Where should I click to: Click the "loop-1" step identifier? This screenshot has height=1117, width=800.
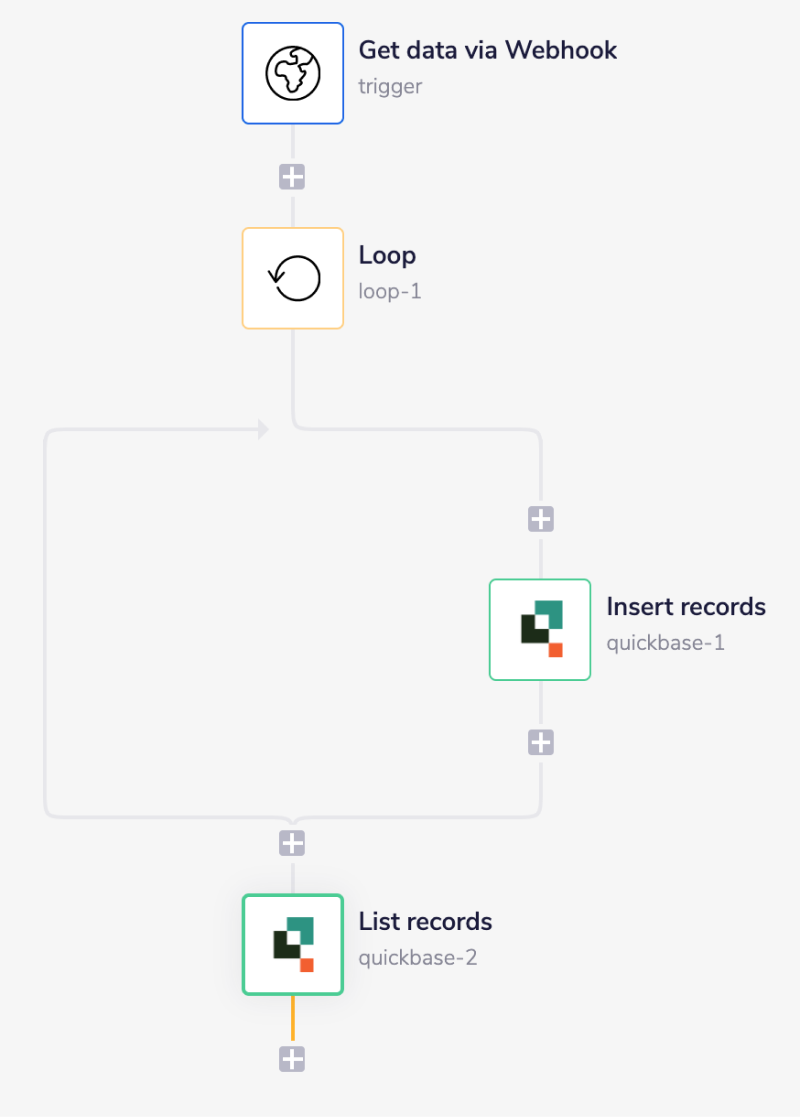[x=390, y=292]
